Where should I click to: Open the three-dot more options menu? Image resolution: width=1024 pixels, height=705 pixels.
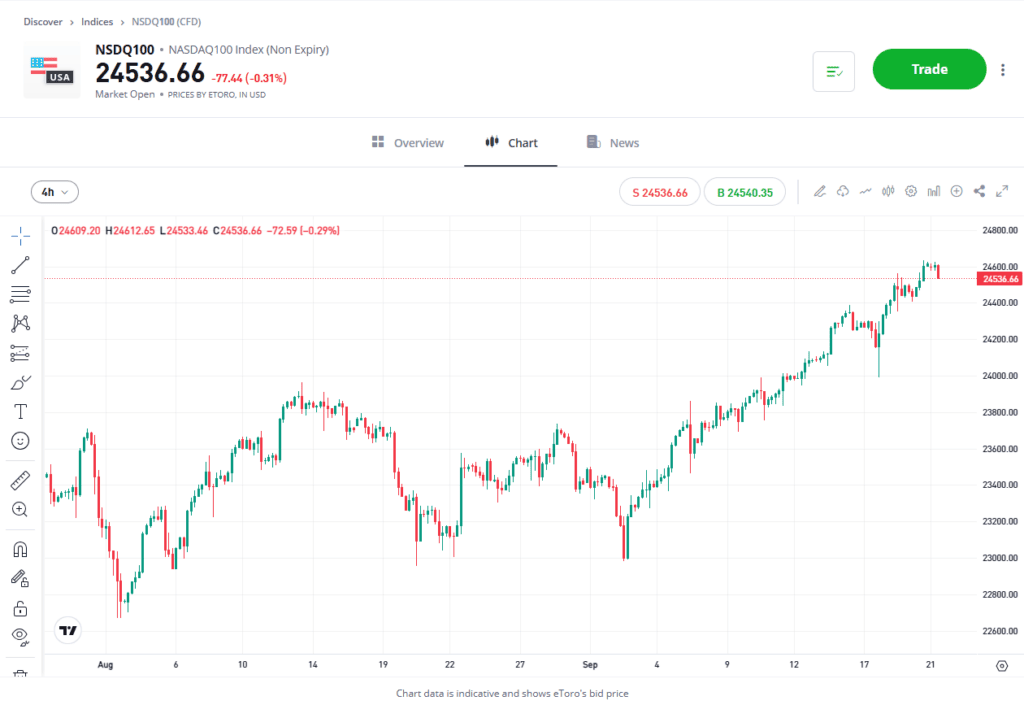coord(1003,70)
